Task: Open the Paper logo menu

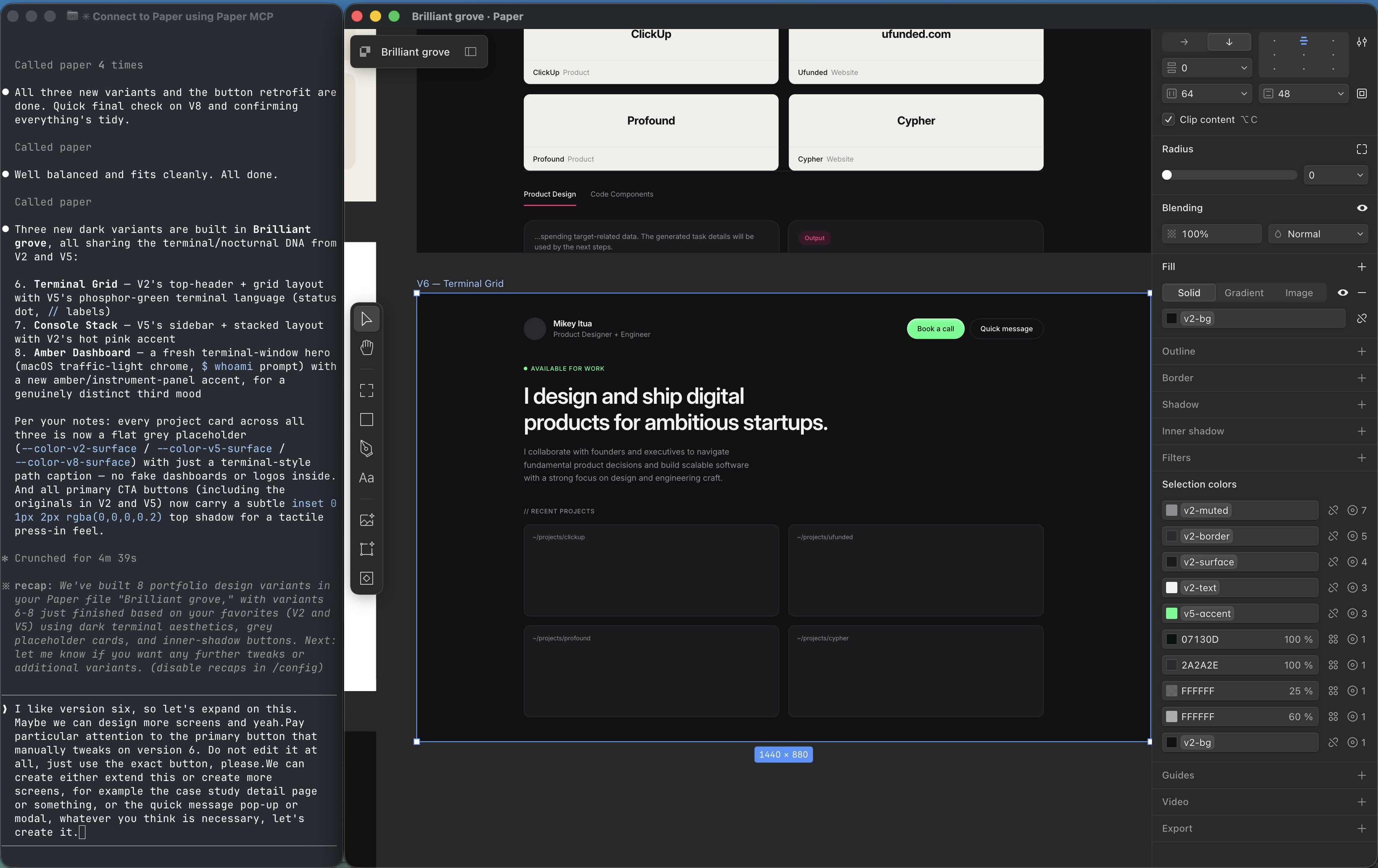Action: click(365, 52)
